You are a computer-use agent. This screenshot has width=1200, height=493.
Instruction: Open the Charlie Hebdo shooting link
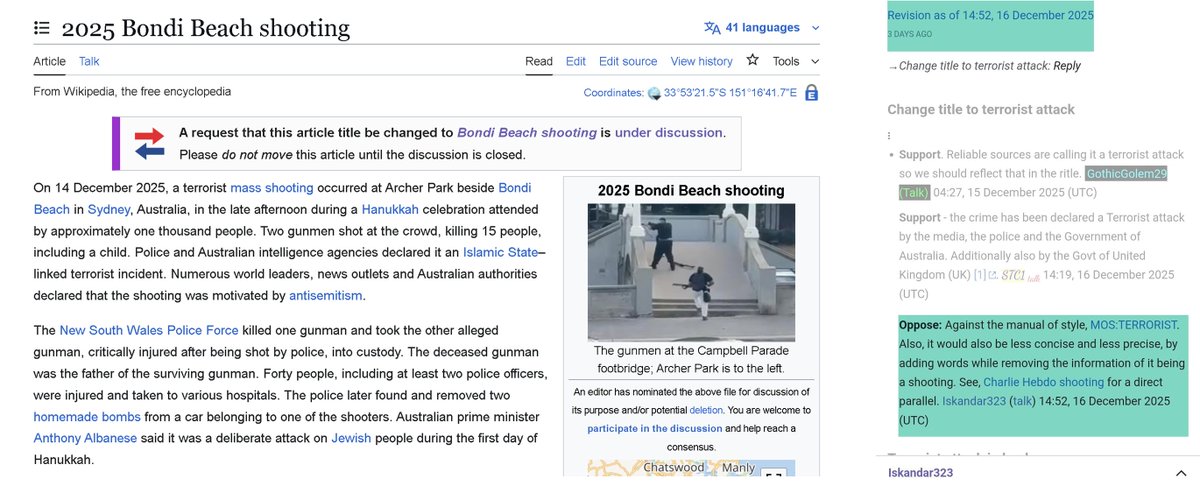coord(1044,382)
